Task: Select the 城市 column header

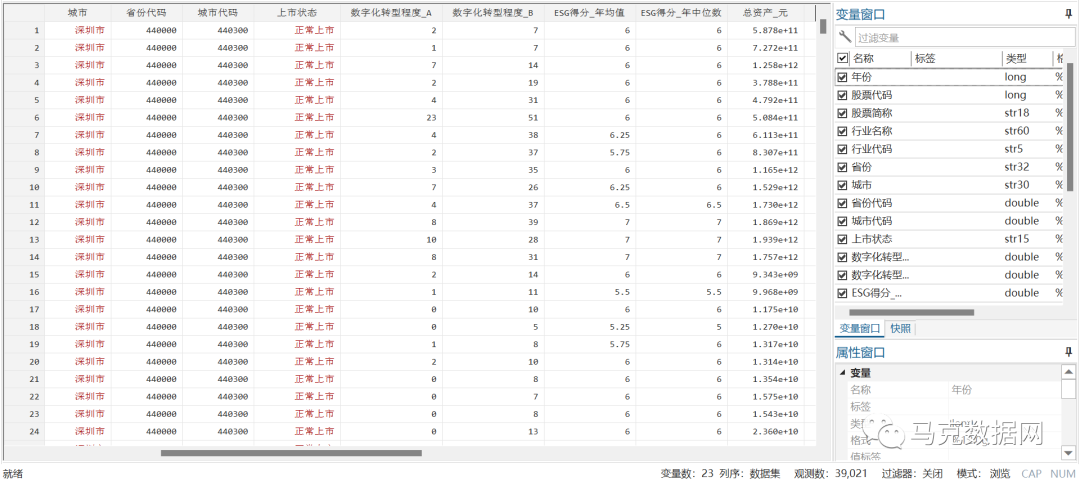Action: click(77, 13)
